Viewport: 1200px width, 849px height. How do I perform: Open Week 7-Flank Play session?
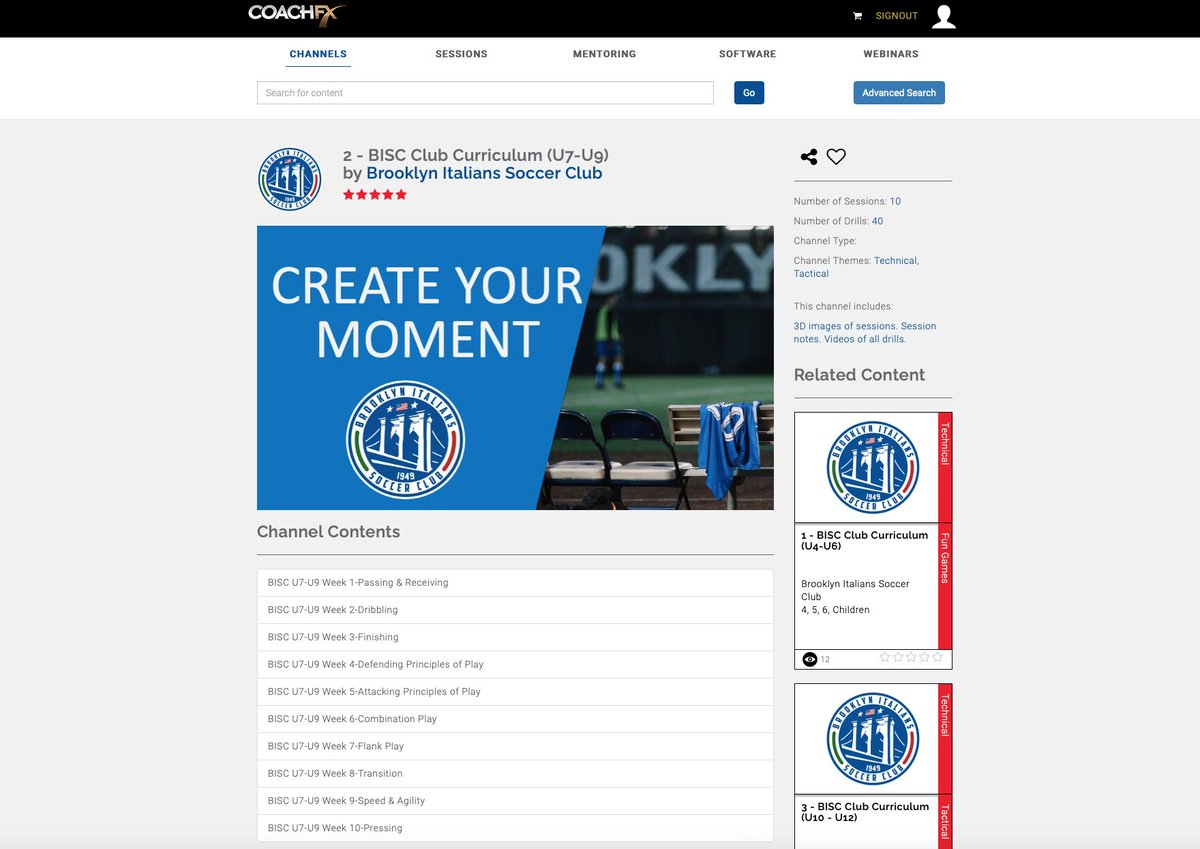point(515,746)
